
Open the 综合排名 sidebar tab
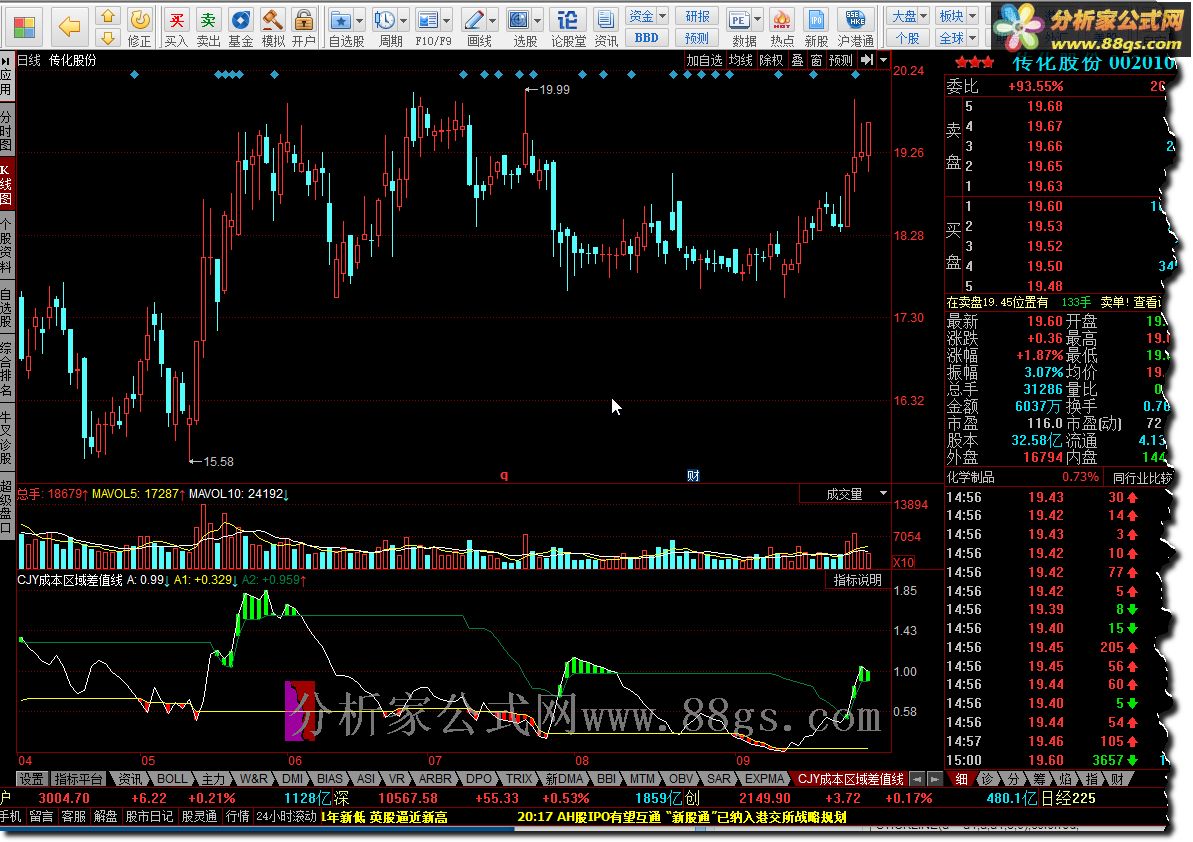6,370
